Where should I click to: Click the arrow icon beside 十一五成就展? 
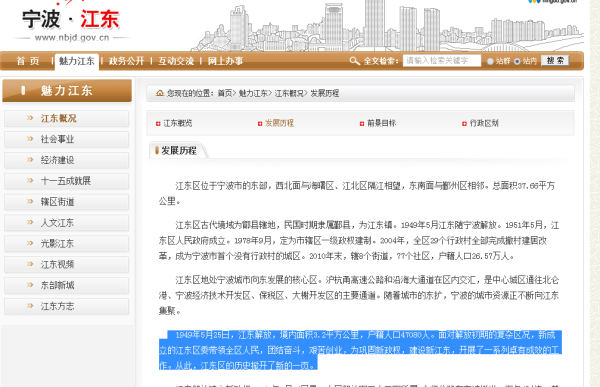click(x=30, y=181)
